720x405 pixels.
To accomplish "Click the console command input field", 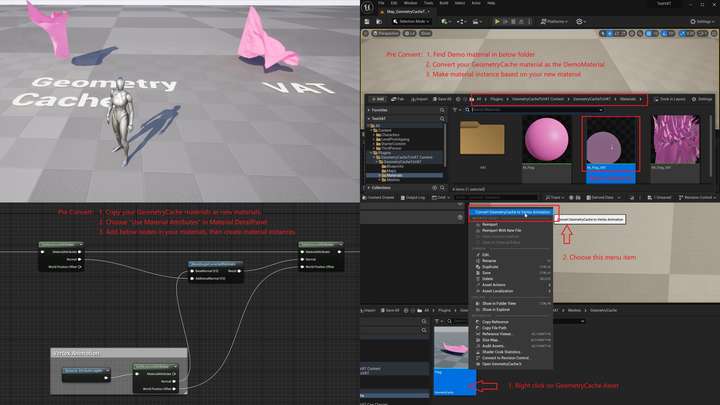I will [x=496, y=197].
